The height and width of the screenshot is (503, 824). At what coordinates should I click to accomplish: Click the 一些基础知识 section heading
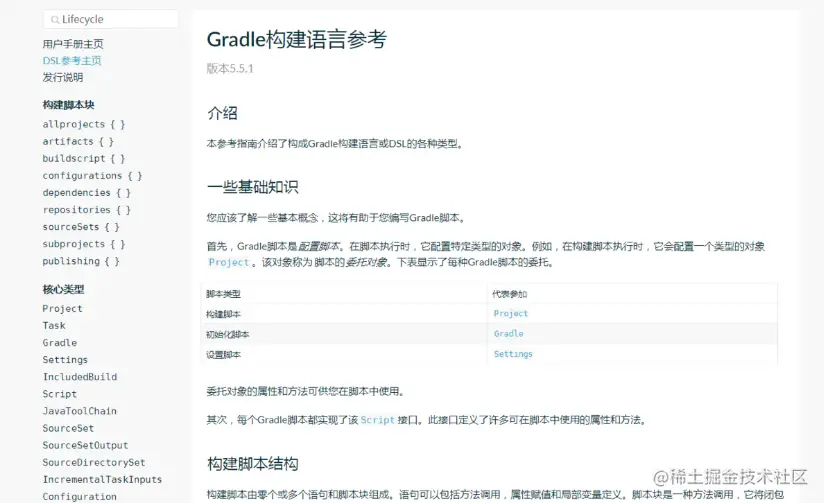pyautogui.click(x=253, y=187)
